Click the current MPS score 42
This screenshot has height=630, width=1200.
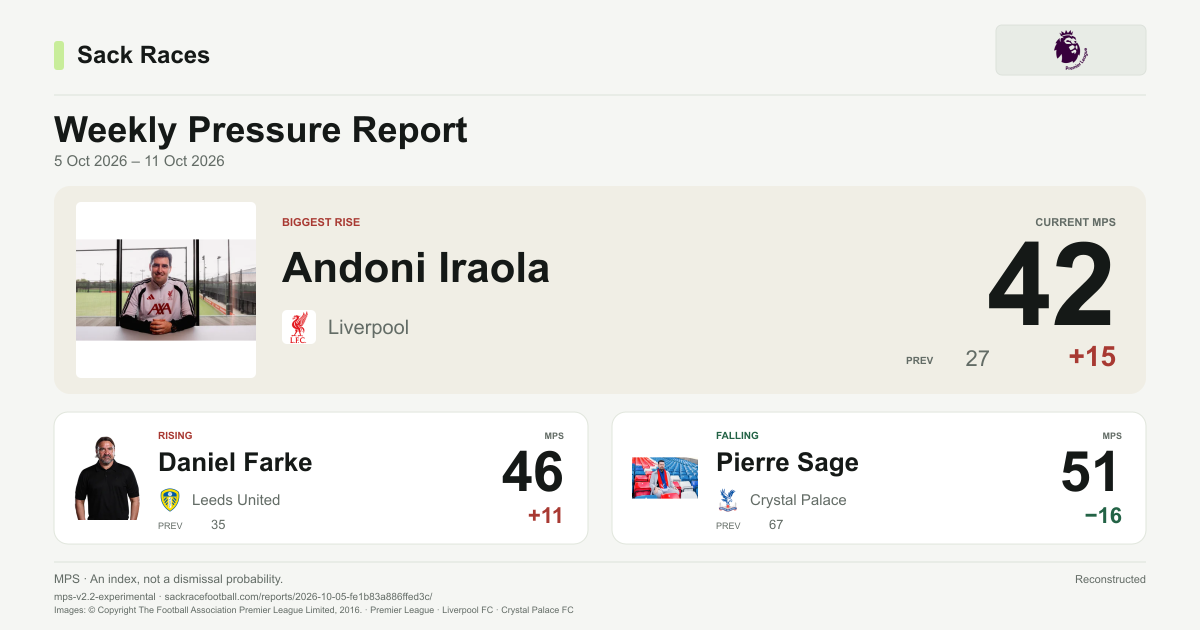click(x=1051, y=286)
